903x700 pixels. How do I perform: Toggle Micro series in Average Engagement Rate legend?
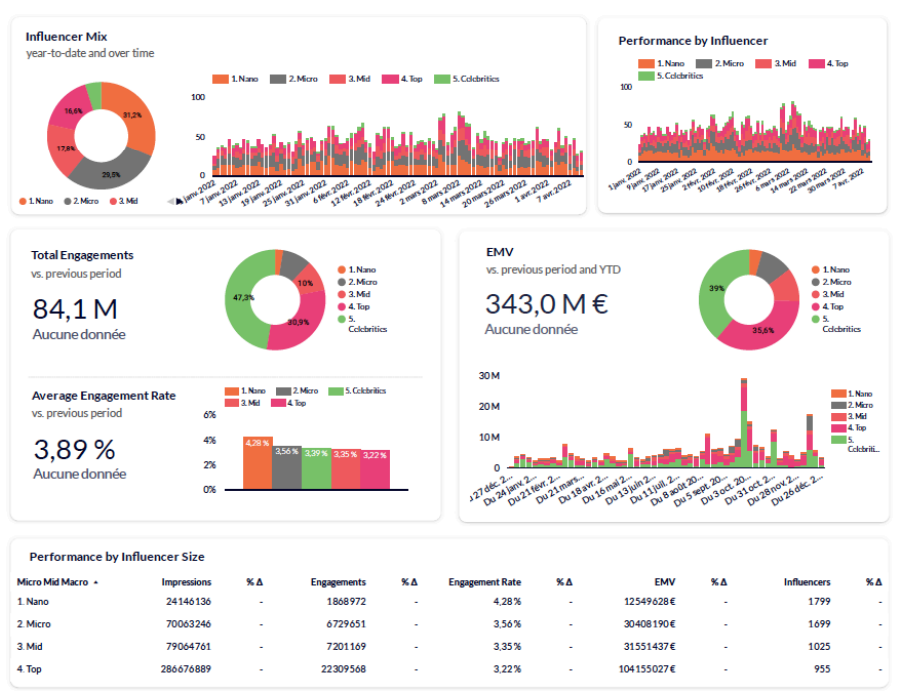(283, 391)
